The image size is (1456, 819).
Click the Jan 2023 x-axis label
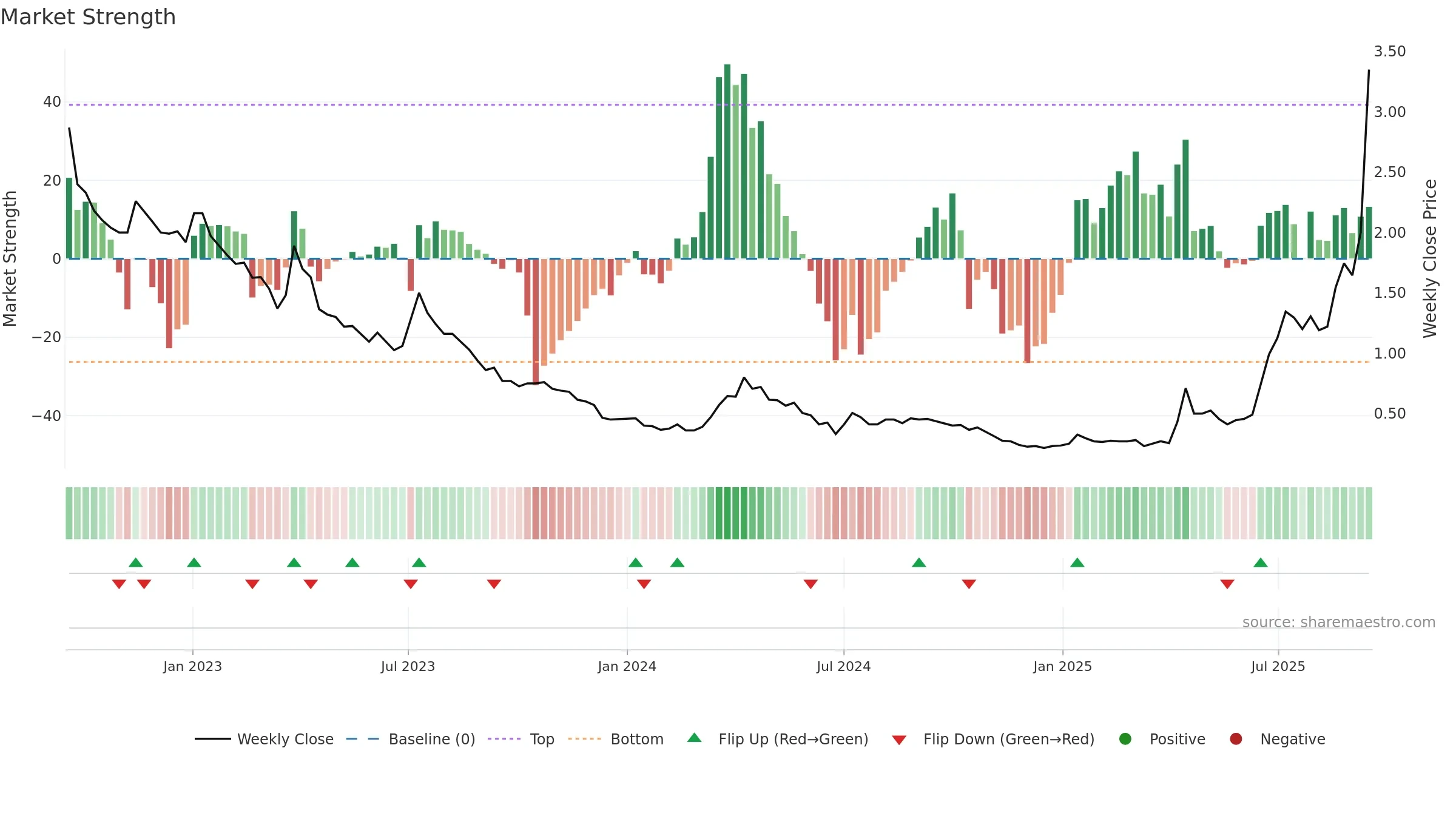click(x=192, y=666)
